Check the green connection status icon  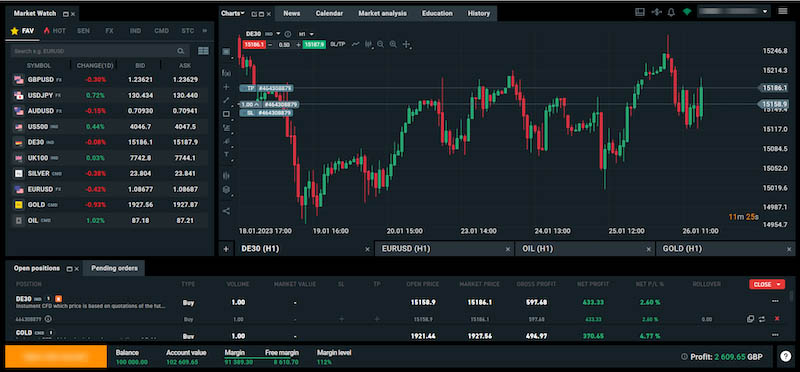point(687,12)
